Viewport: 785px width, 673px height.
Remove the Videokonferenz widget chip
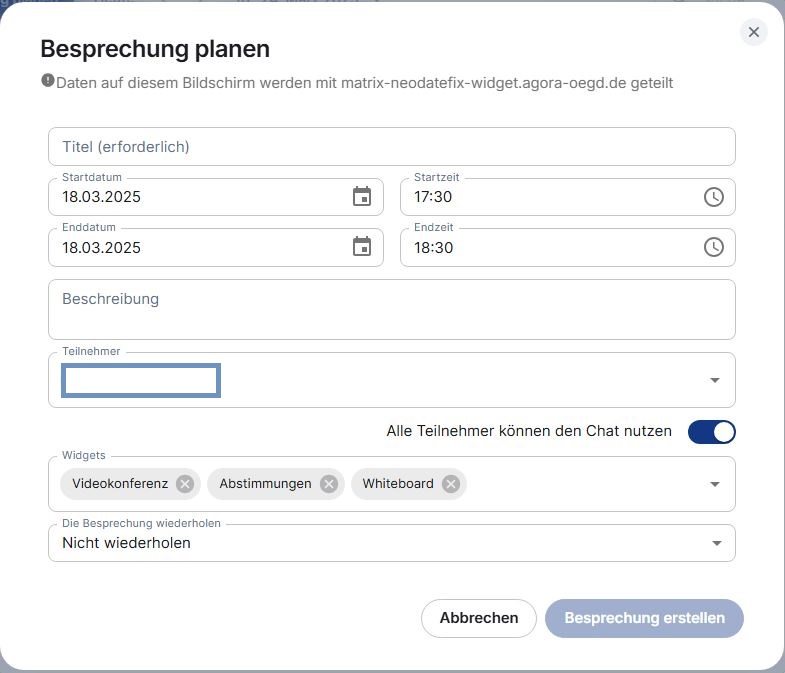click(x=185, y=484)
